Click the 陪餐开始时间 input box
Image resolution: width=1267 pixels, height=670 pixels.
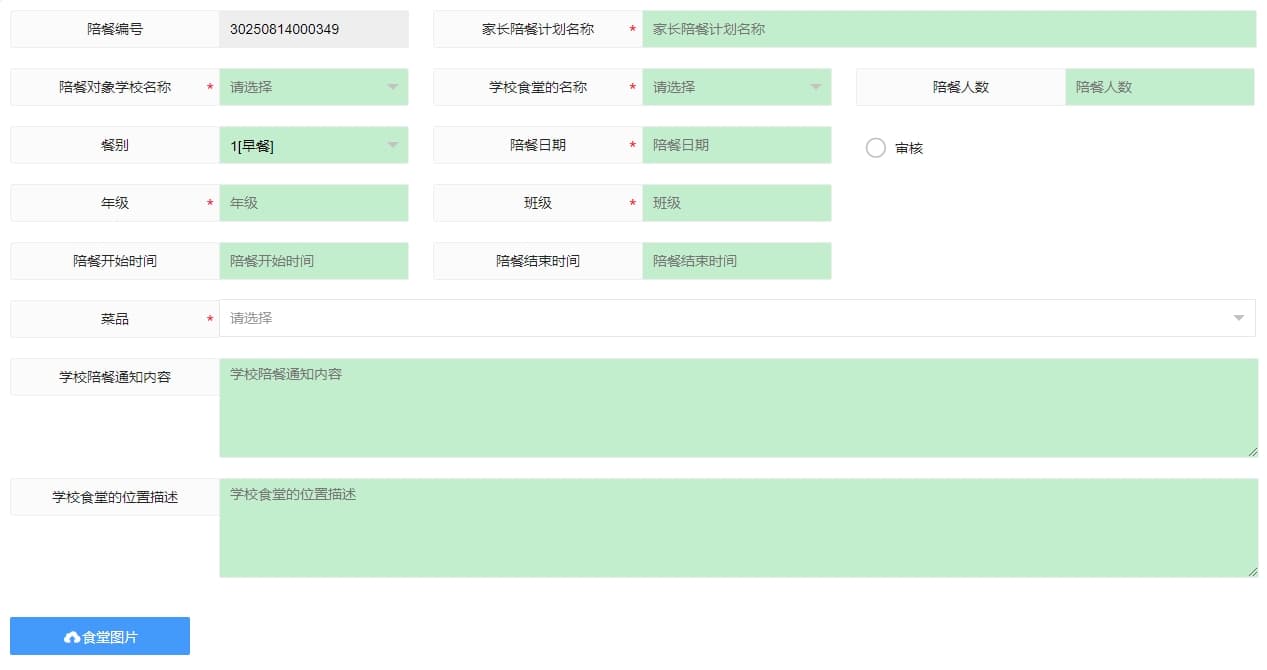pos(314,261)
